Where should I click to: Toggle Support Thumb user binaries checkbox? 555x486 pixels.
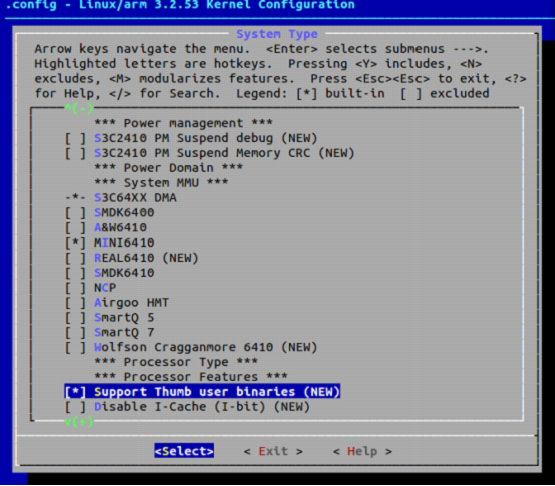point(75,391)
